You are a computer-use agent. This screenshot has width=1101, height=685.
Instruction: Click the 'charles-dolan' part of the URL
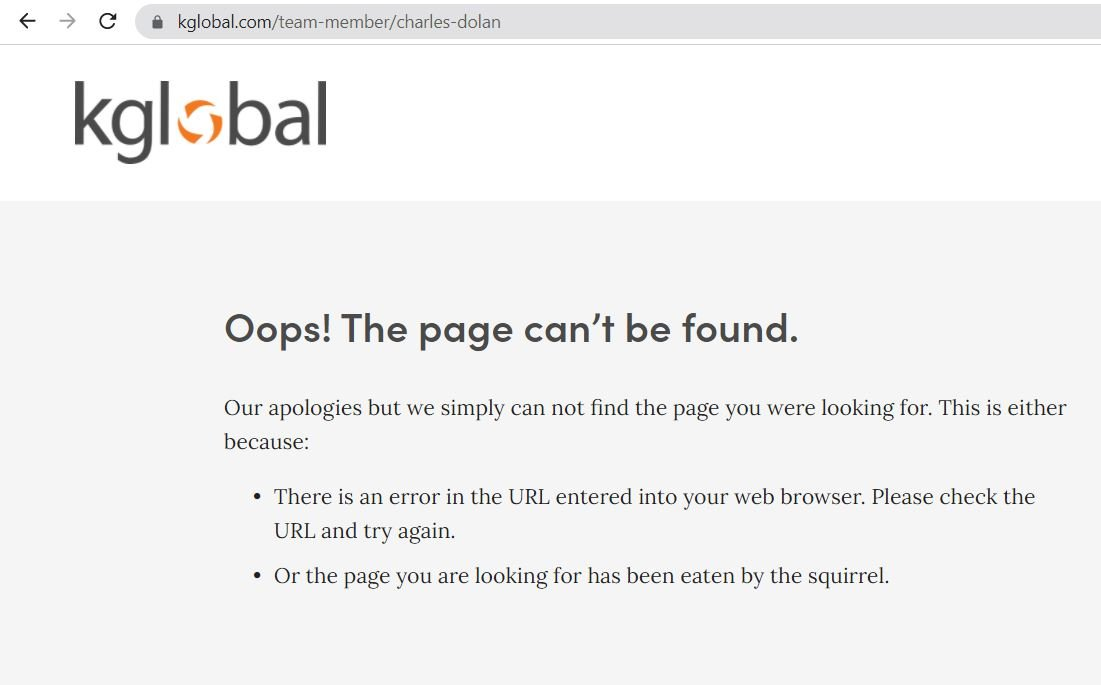pos(449,22)
